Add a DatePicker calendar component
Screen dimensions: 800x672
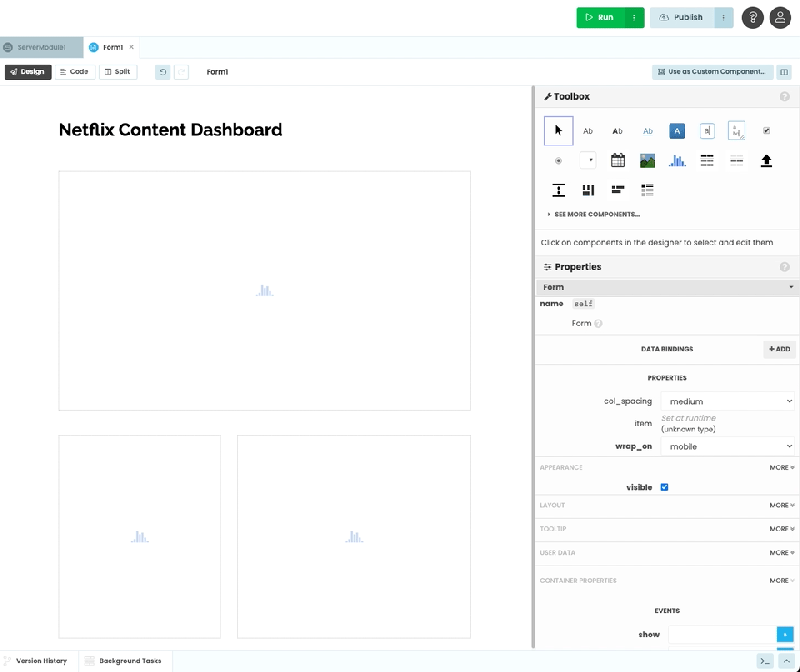[618, 160]
